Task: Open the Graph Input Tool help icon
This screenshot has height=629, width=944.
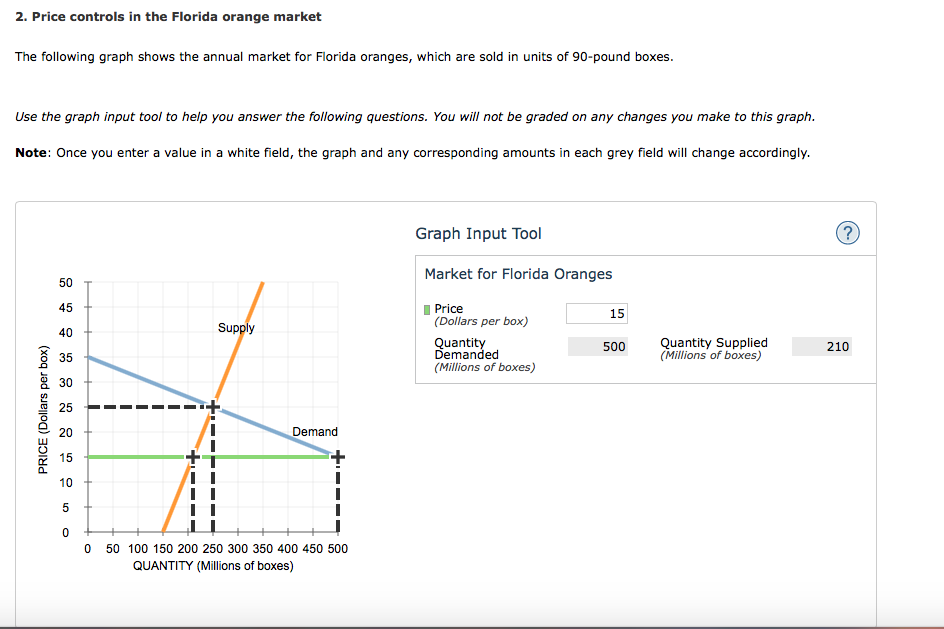Action: click(847, 232)
